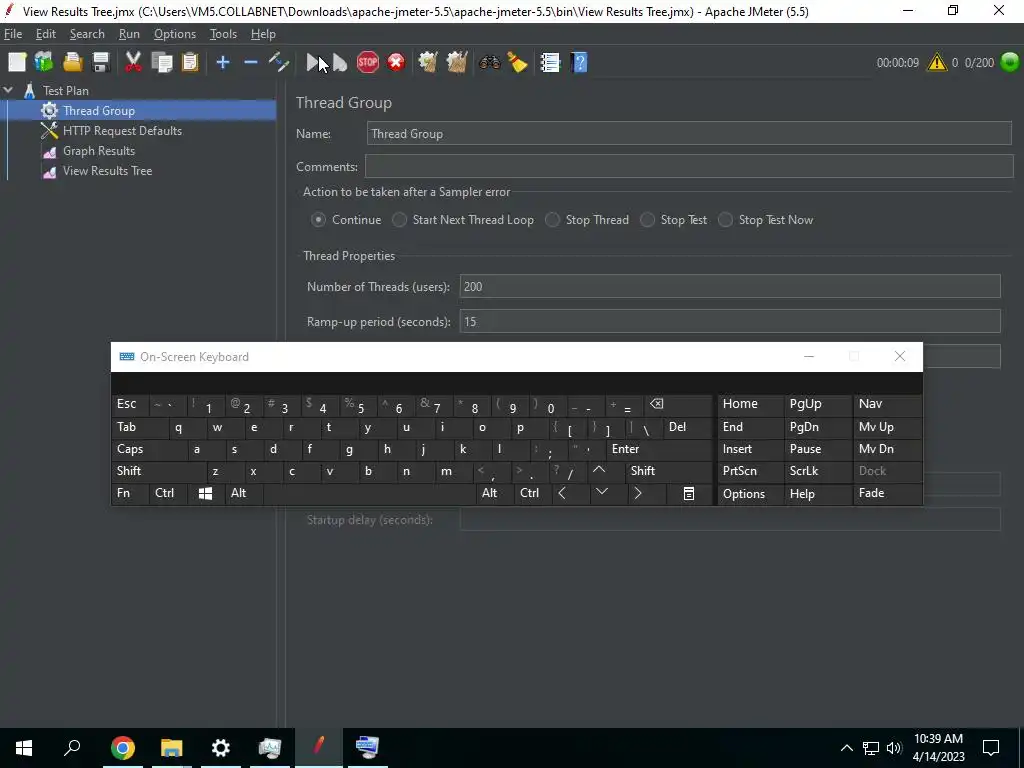Click the yellow warning triangle log indicator
Screen dimensions: 1024x768
[x=936, y=63]
